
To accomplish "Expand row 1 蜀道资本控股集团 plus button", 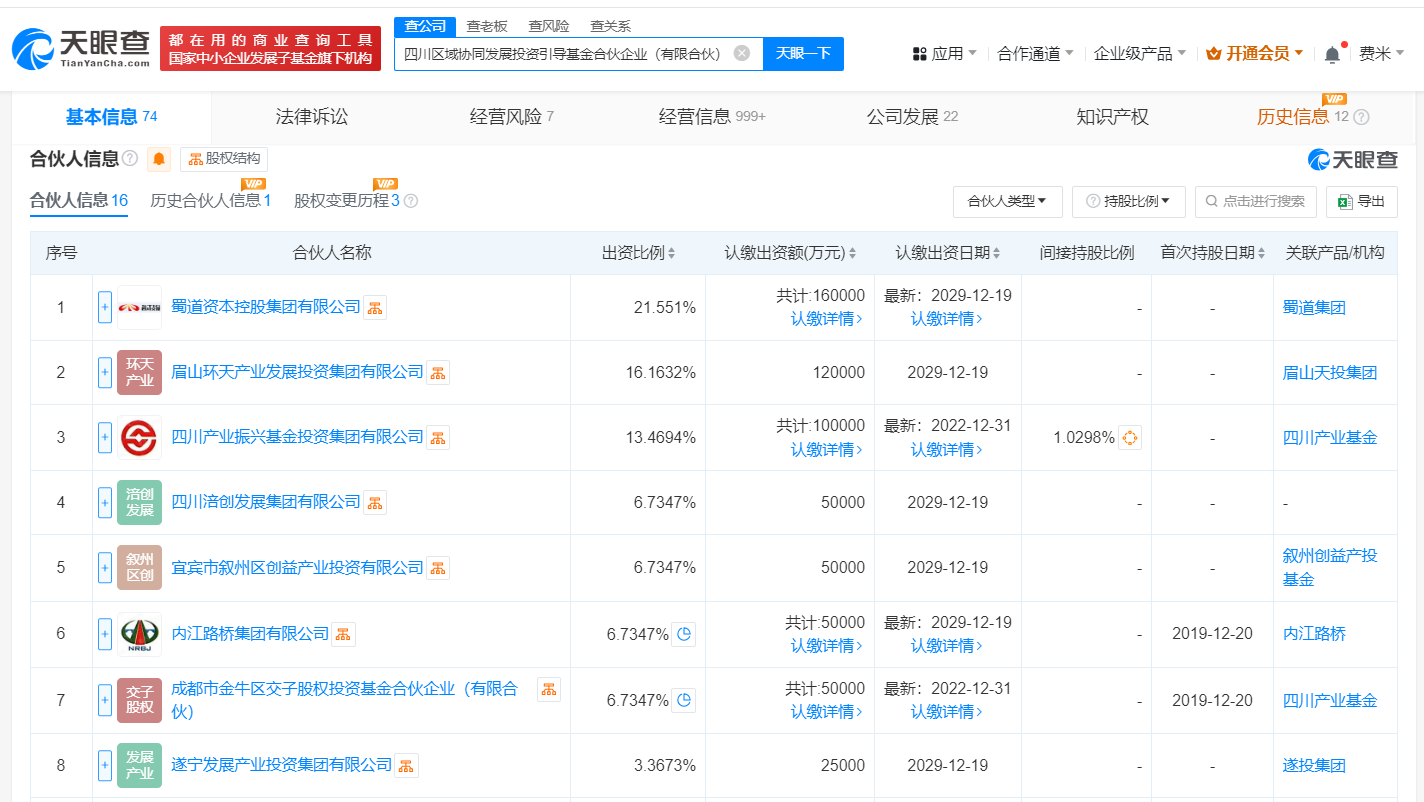I will pyautogui.click(x=105, y=307).
